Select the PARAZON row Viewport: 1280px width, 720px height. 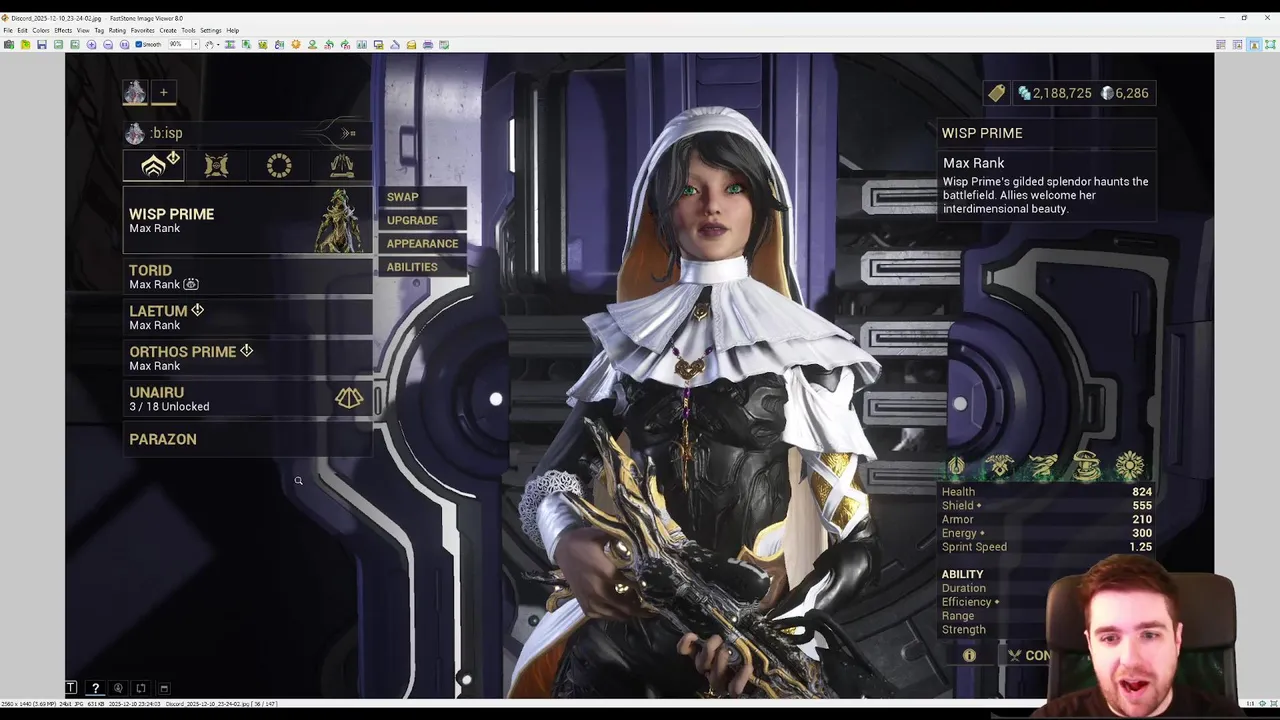pos(247,439)
